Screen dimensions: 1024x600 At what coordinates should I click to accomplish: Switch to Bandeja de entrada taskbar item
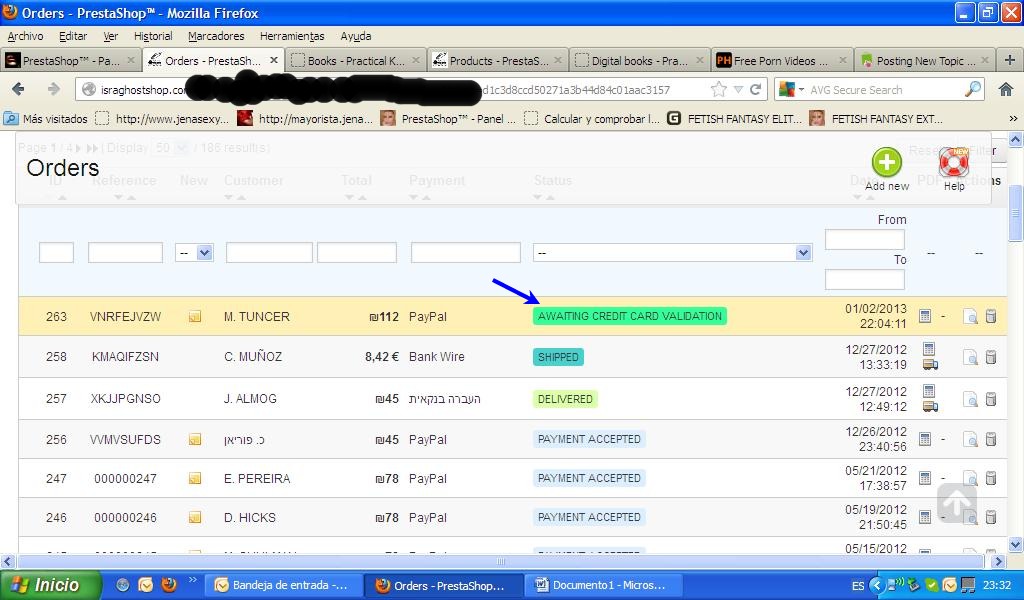point(283,585)
